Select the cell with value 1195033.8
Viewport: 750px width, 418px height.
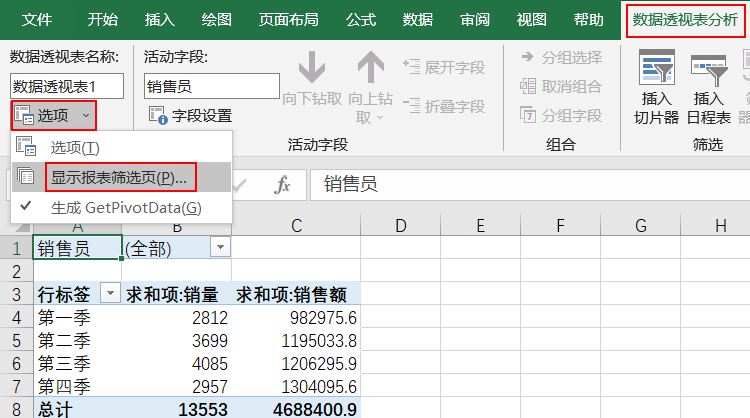point(296,340)
